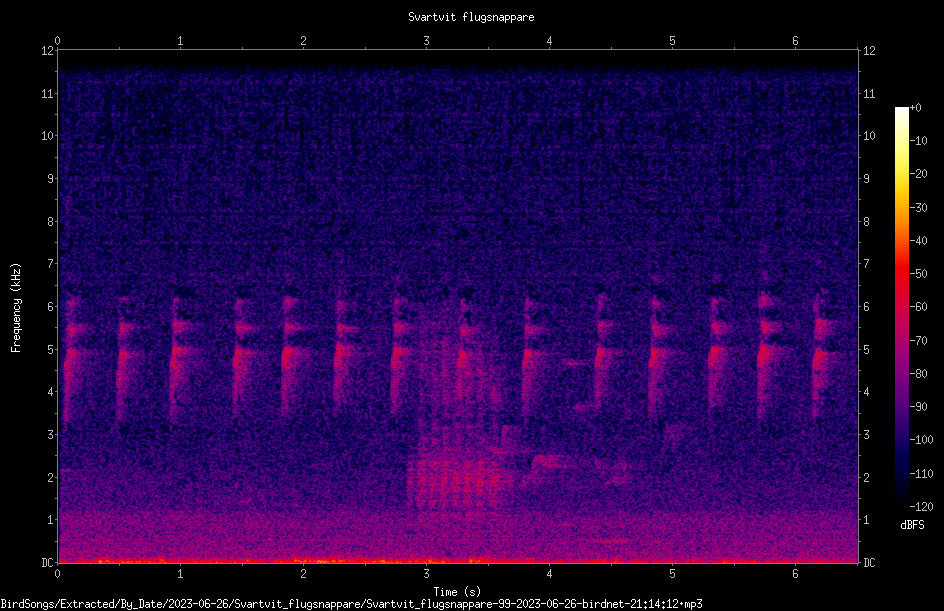Click the '6' tick on the left frequency axis

point(51,306)
